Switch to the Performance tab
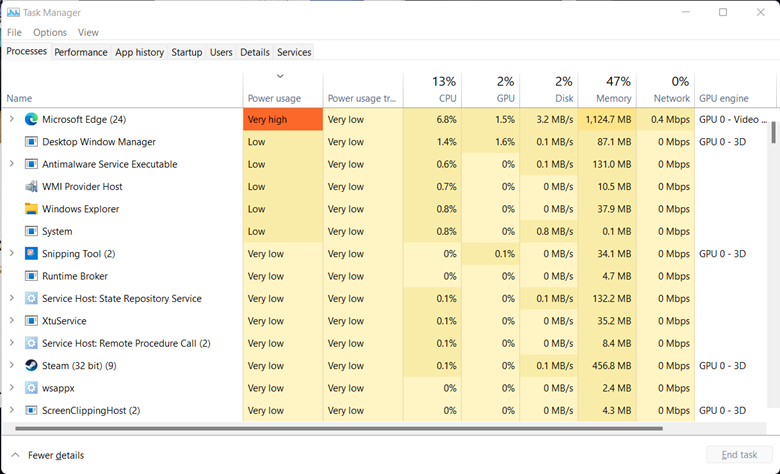The width and height of the screenshot is (780, 474). (80, 52)
